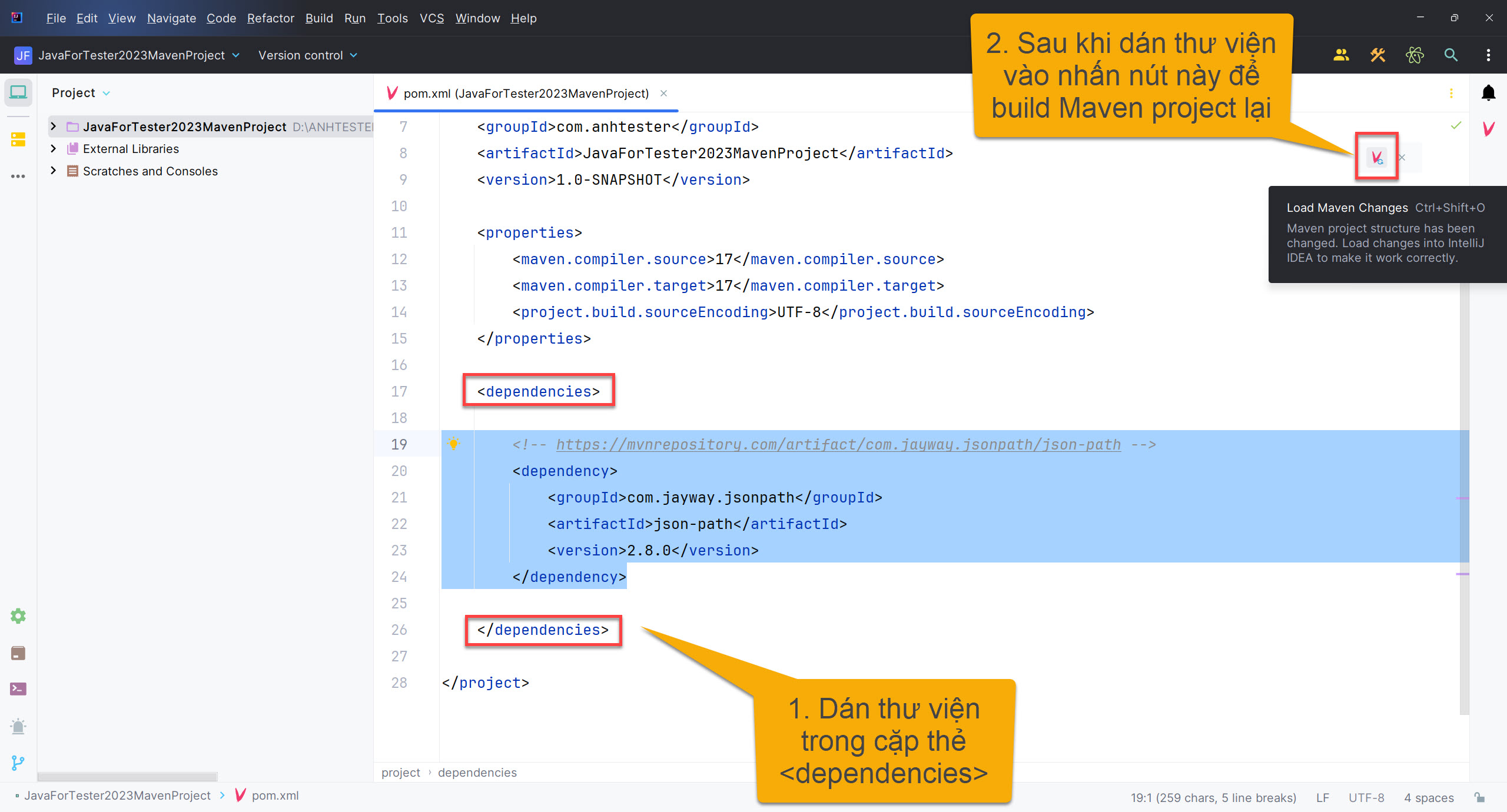
Task: Change the LF line separator setting
Action: point(1322,798)
